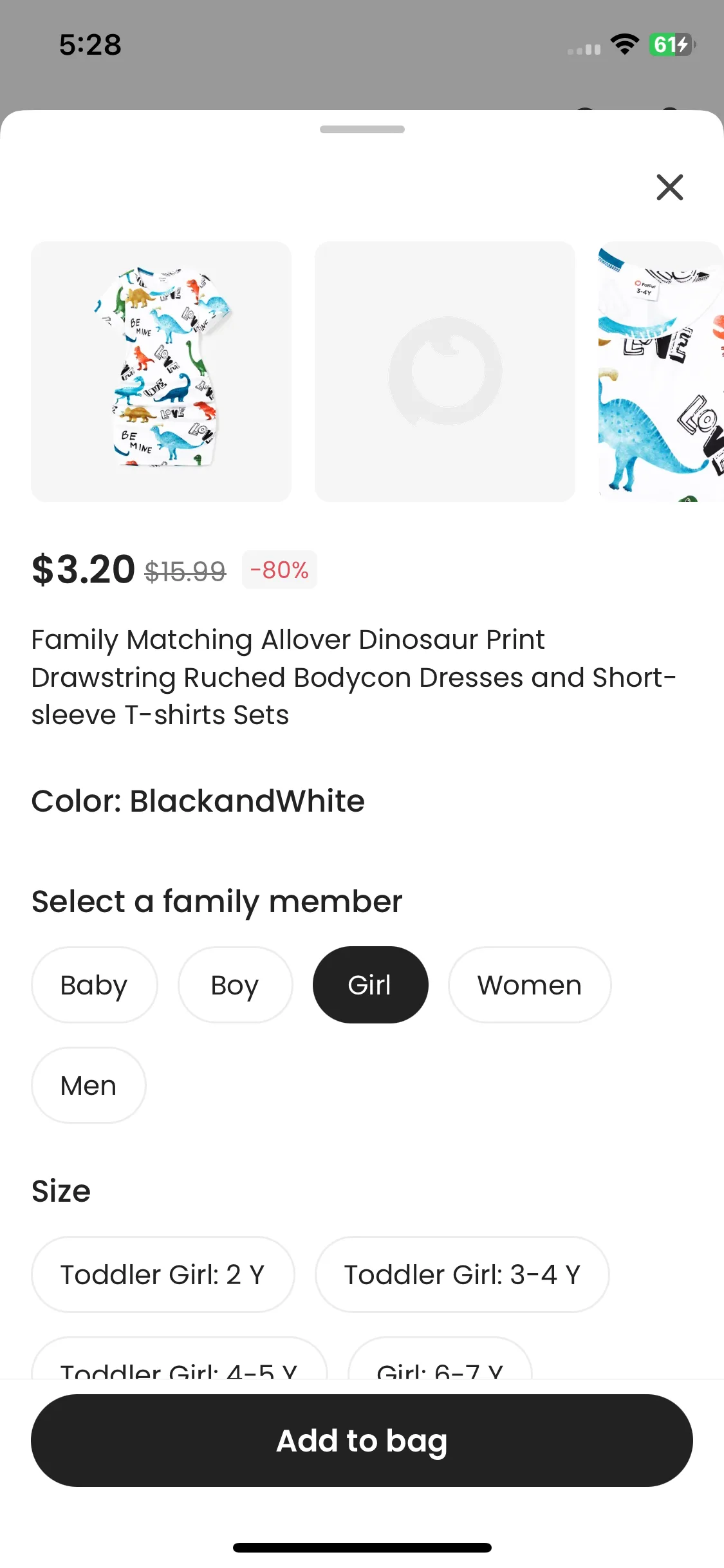This screenshot has width=724, height=1568.
Task: View the close-up dinosaur print image
Action: [x=660, y=371]
